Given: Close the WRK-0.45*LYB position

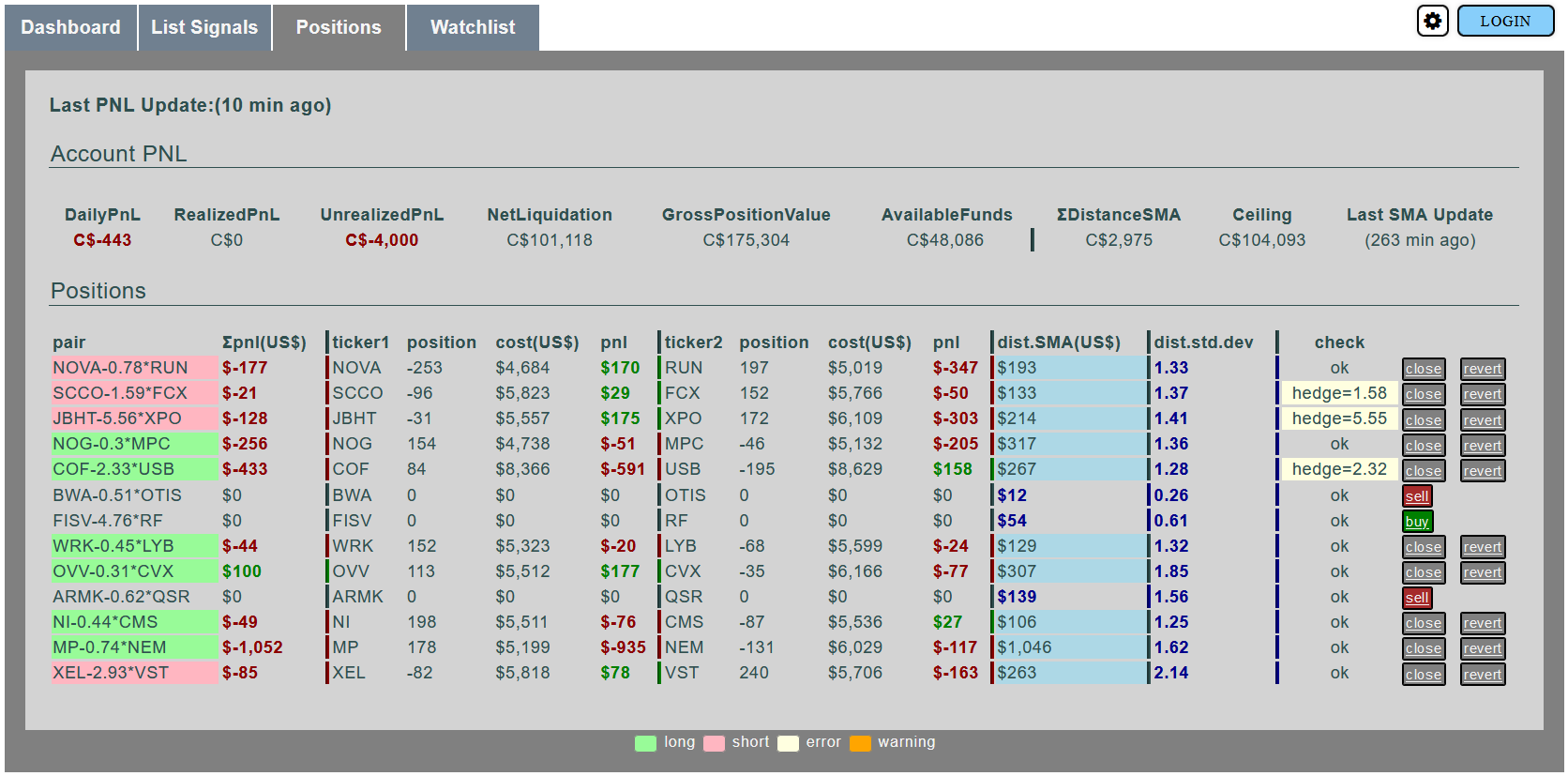Looking at the screenshot, I should pos(1423,546).
